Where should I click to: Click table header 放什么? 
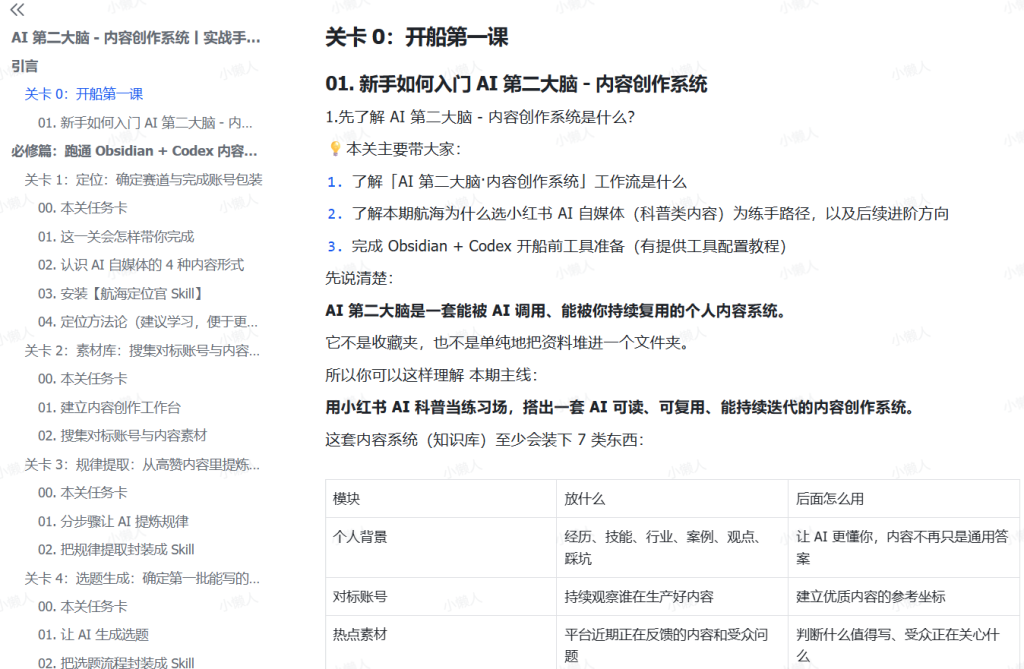584,499
